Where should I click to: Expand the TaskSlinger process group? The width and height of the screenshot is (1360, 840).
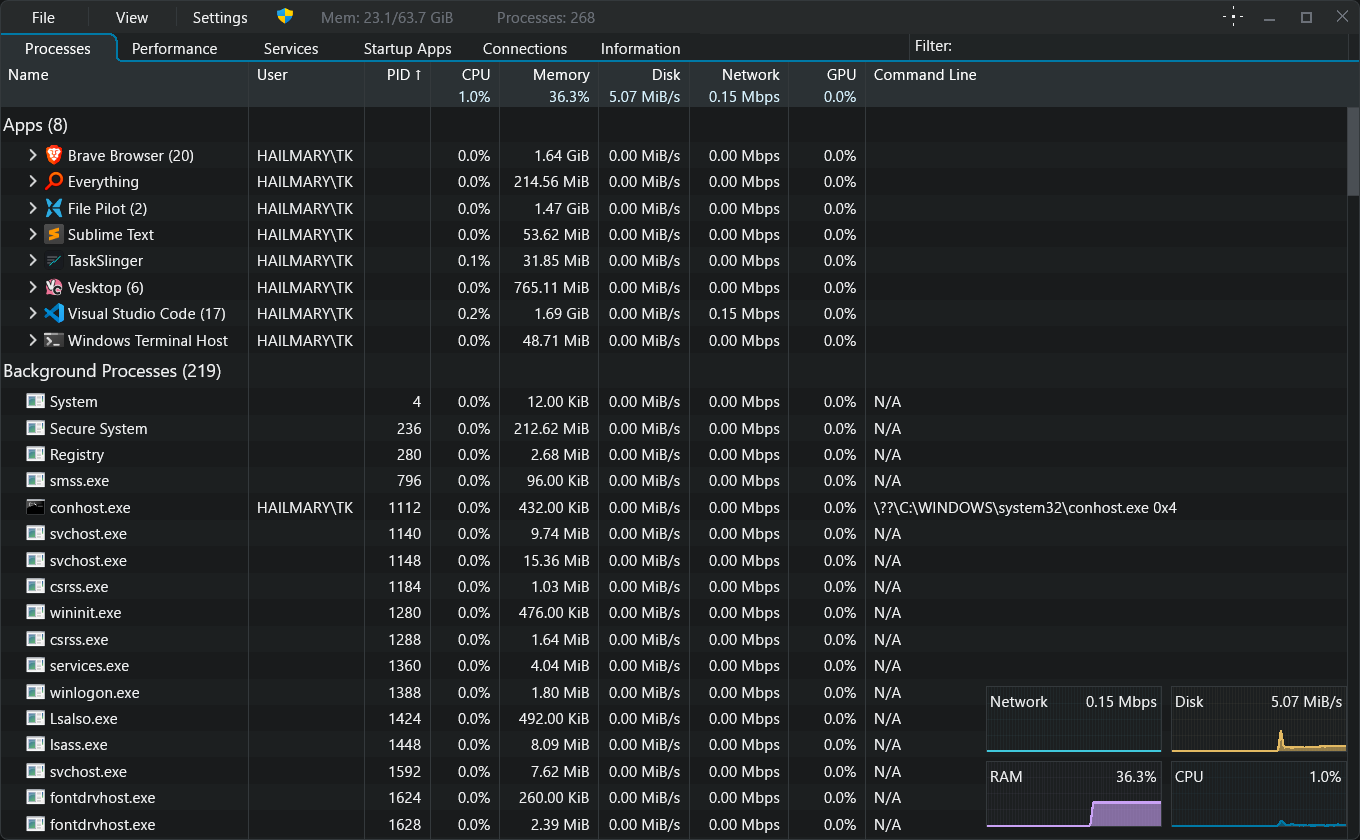(x=32, y=260)
